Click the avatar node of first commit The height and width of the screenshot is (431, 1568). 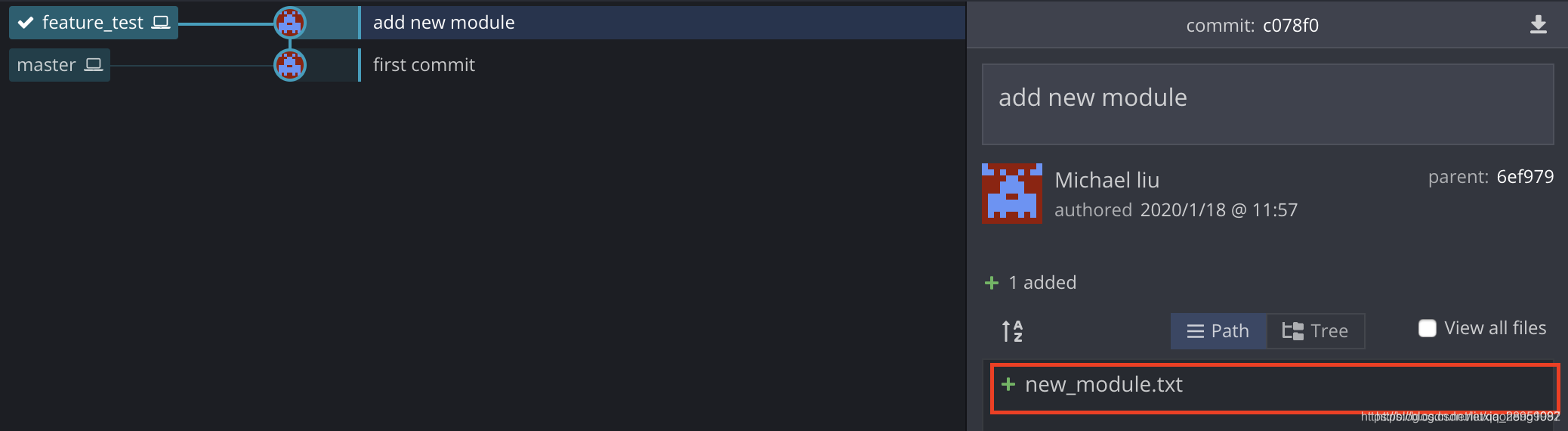(x=290, y=65)
